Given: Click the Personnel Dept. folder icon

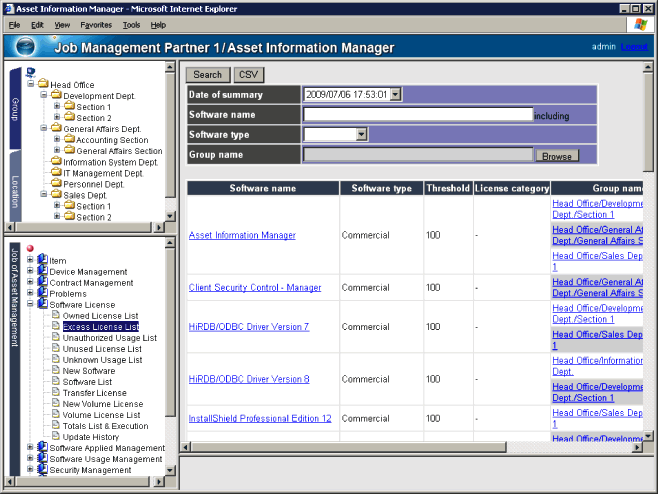Looking at the screenshot, I should (x=56, y=184).
